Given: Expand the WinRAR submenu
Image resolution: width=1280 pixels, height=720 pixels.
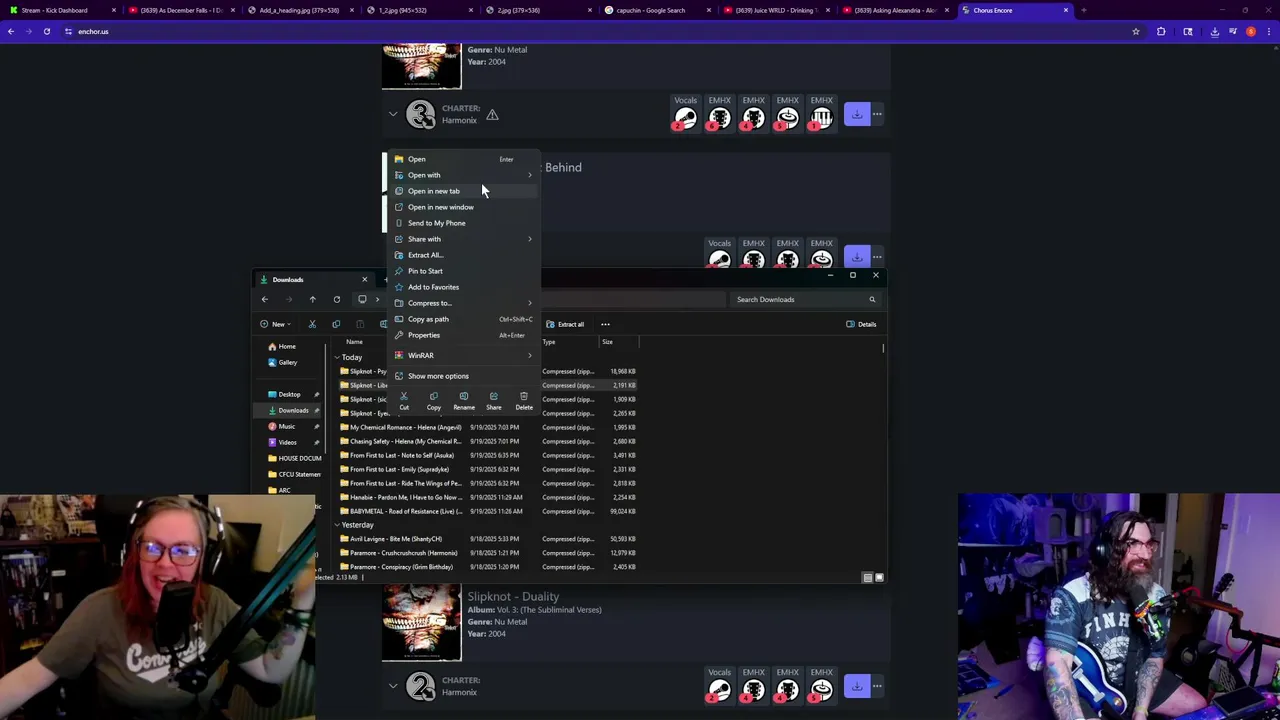Looking at the screenshot, I should (465, 355).
